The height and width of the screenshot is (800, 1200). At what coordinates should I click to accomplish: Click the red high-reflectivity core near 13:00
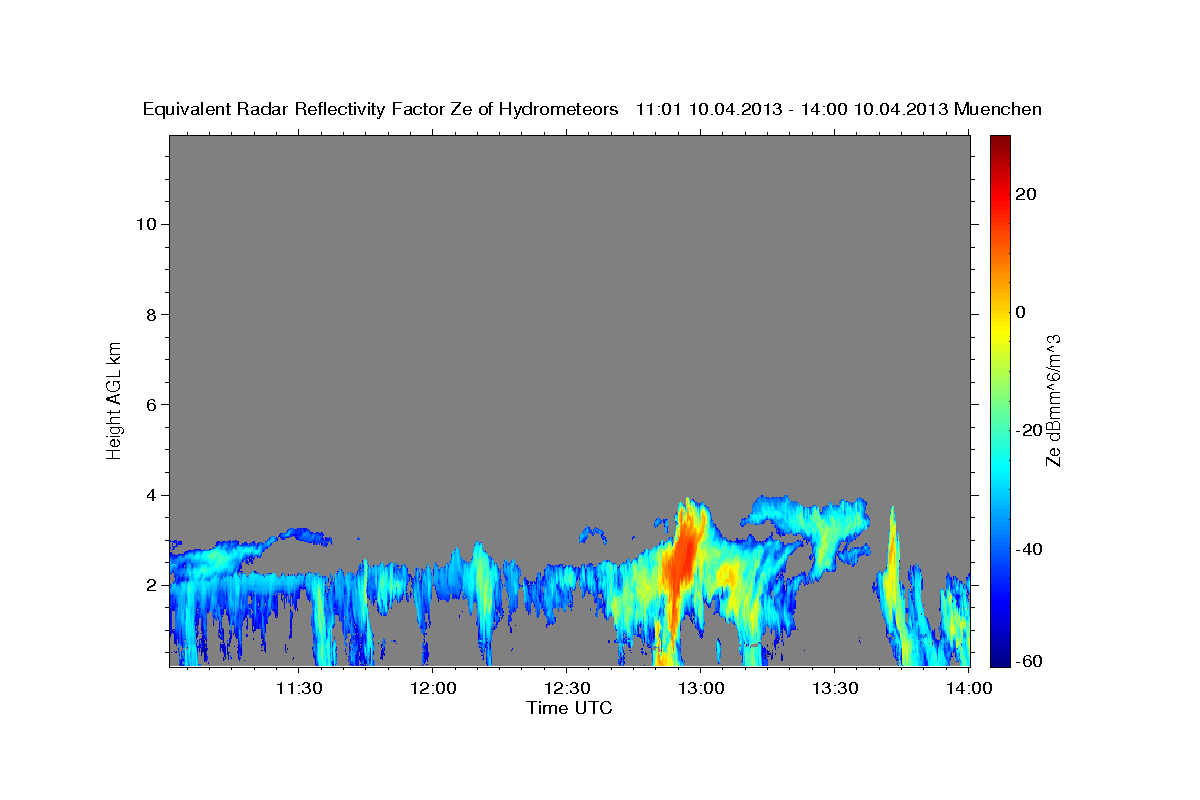[686, 558]
